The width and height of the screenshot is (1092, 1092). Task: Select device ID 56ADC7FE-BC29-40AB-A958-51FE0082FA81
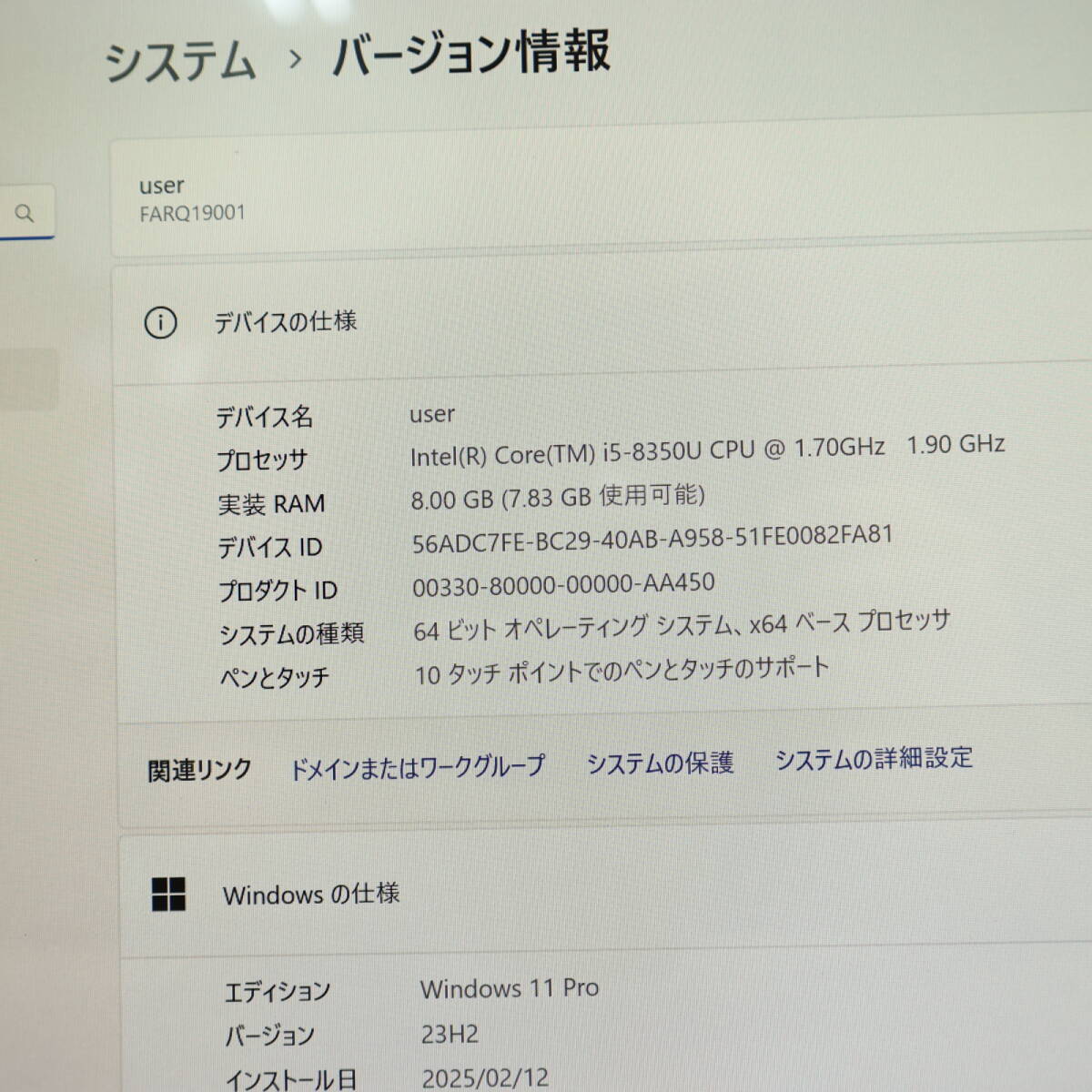tap(652, 539)
